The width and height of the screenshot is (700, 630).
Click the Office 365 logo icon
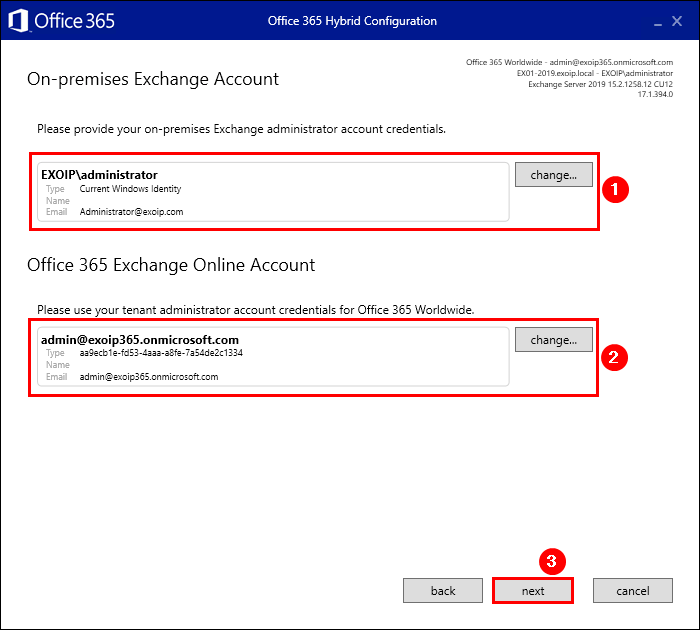coord(17,20)
